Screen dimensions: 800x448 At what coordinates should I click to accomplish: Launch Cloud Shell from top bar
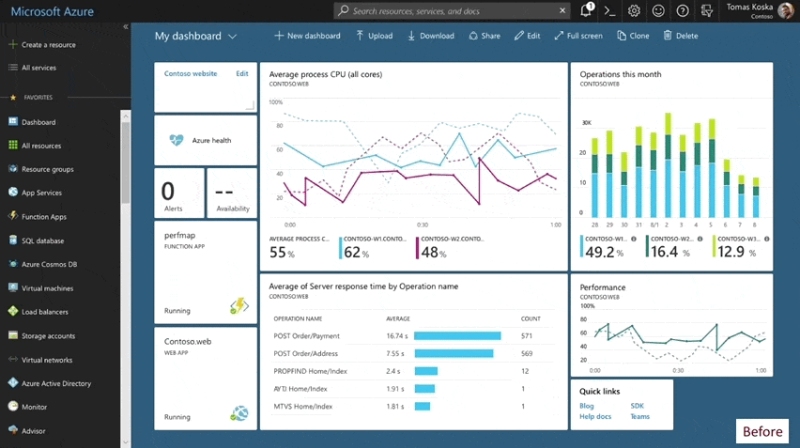610,11
